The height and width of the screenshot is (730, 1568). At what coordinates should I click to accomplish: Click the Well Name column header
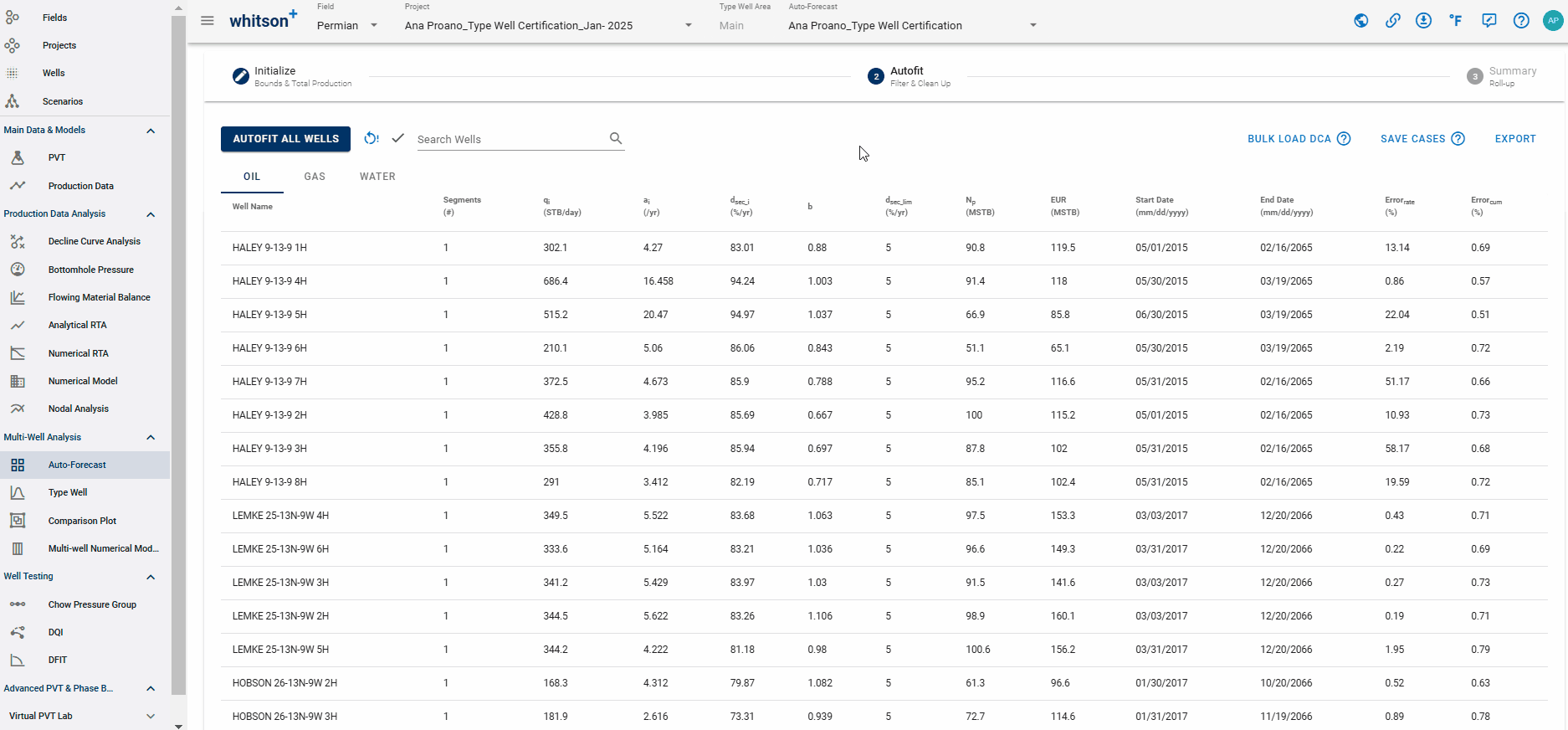[252, 206]
